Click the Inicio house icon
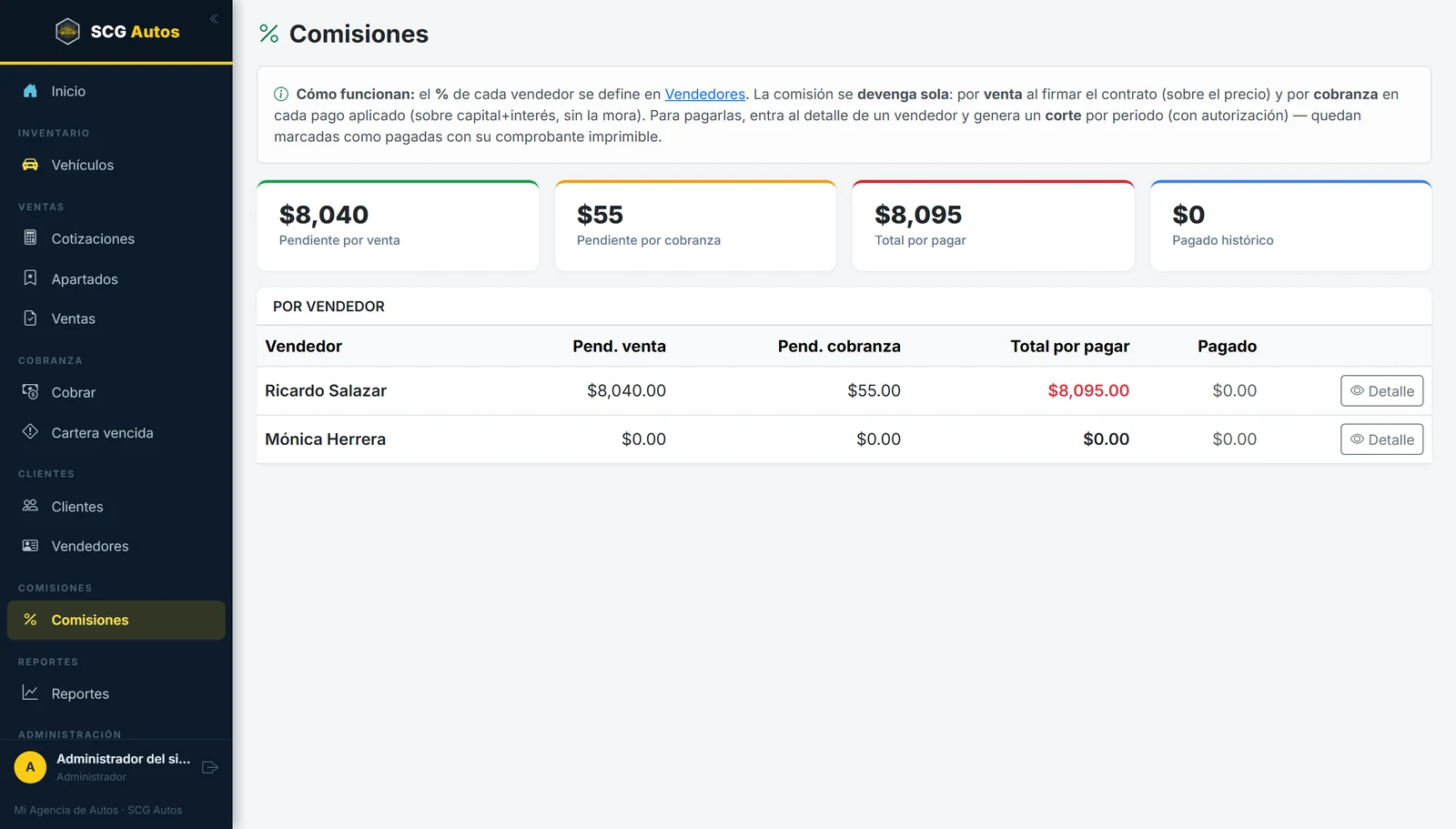The height and width of the screenshot is (829, 1456). 30,91
